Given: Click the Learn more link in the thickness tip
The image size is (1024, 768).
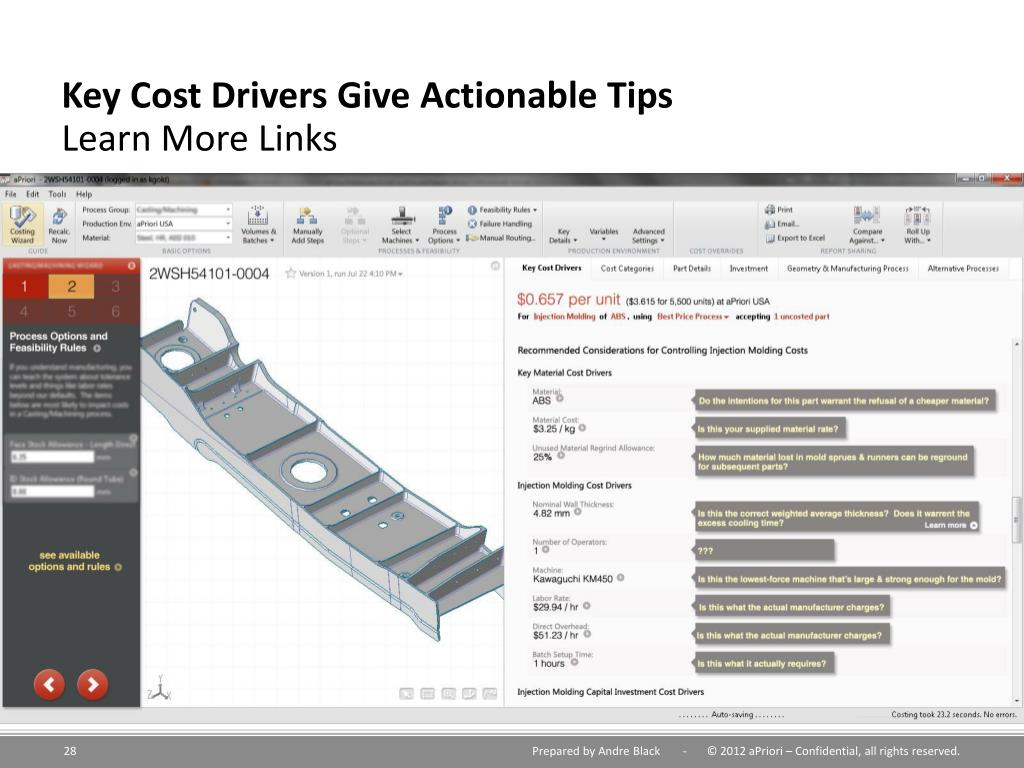Looking at the screenshot, I should click(951, 525).
